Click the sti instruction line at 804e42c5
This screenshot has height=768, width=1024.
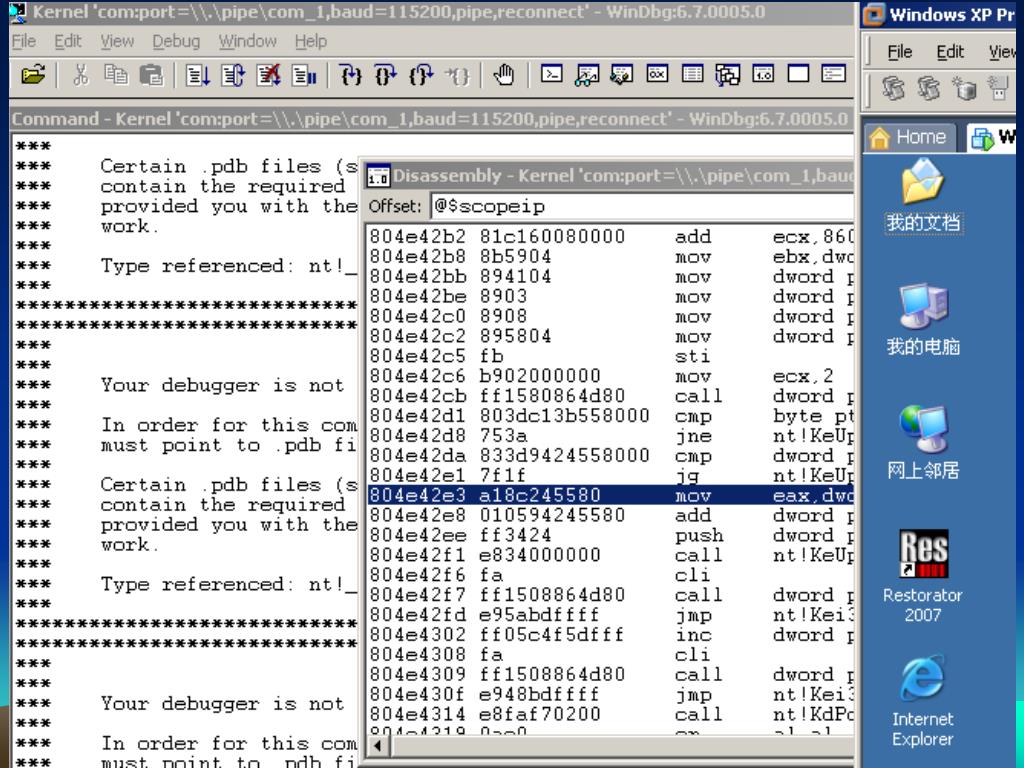[x=611, y=356]
